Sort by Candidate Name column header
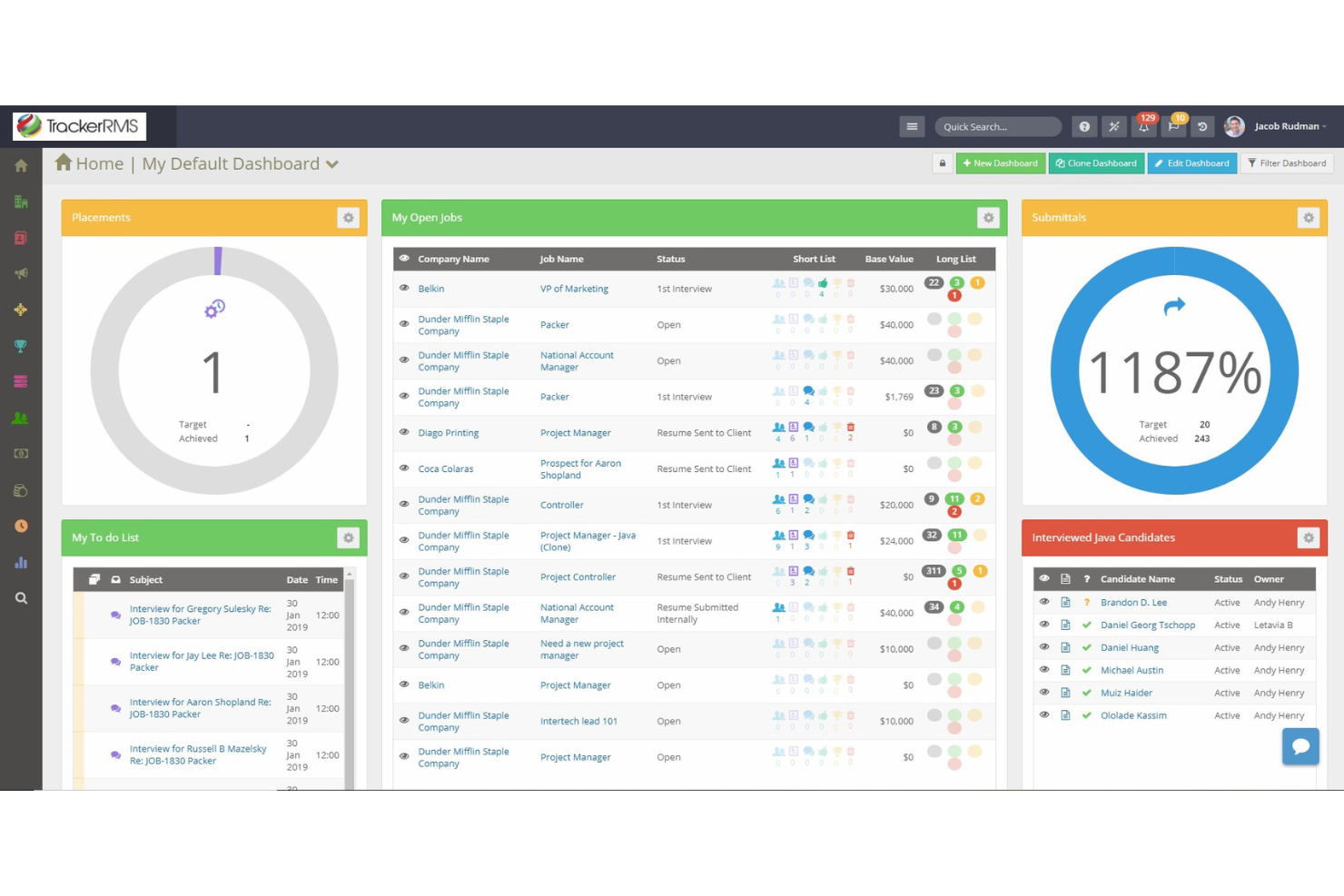Screen dimensions: 1344x896 (x=1137, y=579)
